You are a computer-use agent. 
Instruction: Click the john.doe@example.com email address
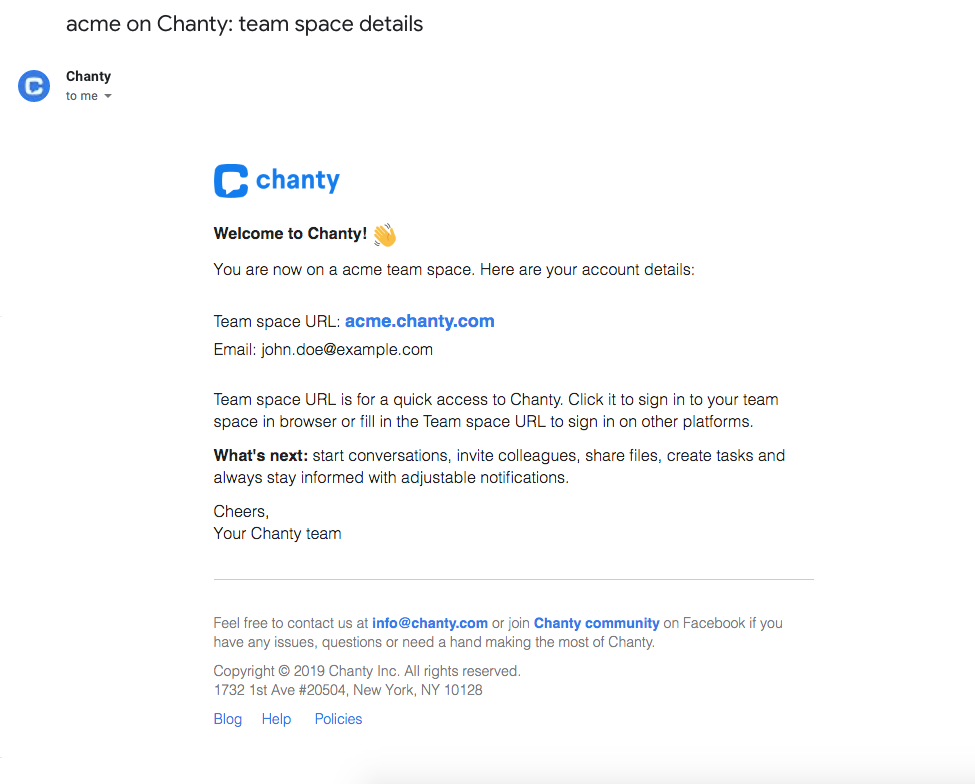(x=347, y=349)
